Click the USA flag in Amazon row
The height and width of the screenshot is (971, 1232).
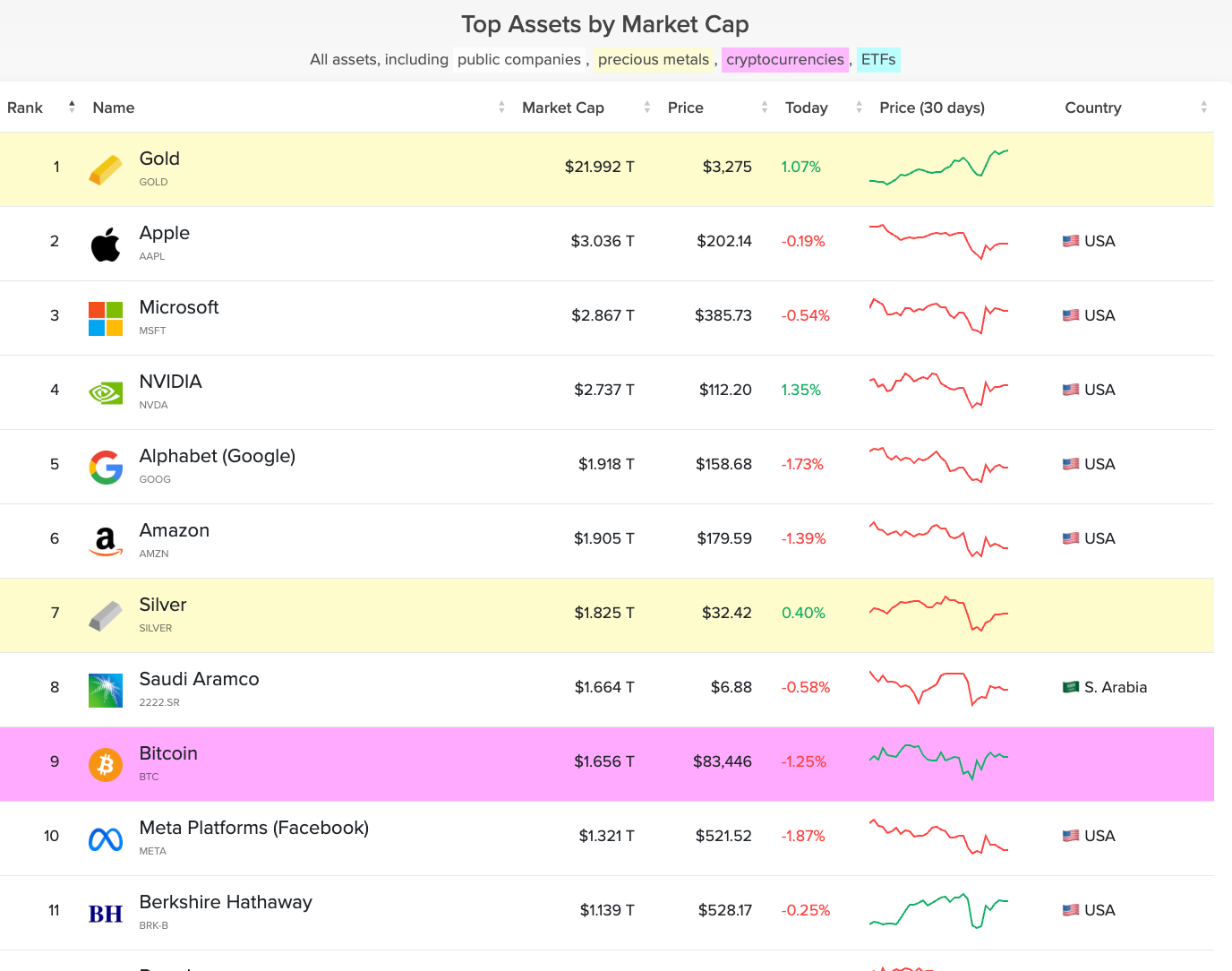coord(1070,538)
